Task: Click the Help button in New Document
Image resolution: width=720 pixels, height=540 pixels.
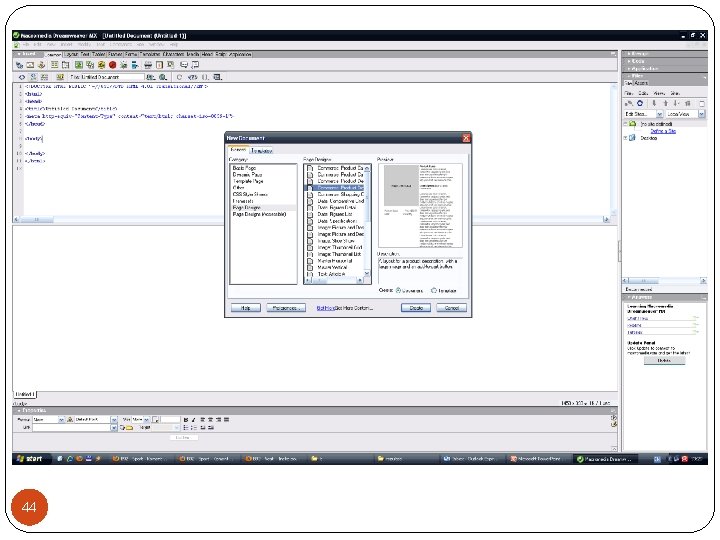Action: point(246,308)
